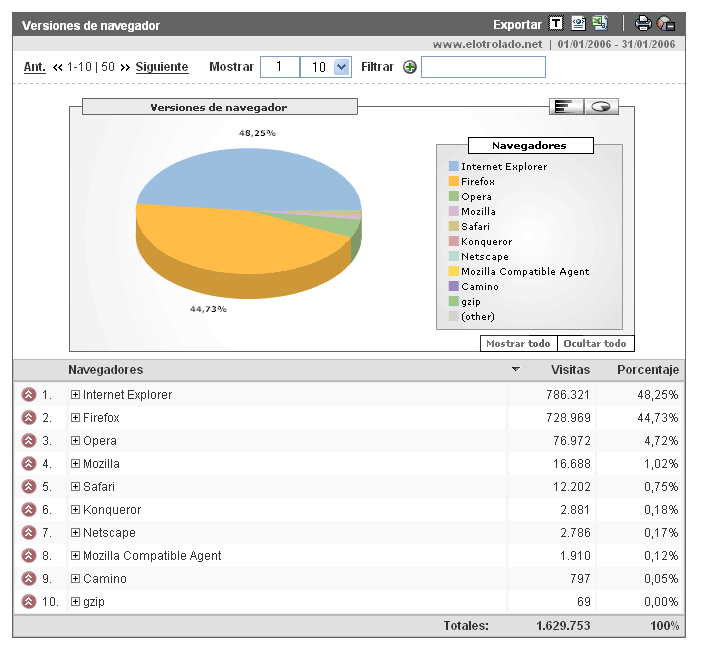Viewport: 702px width, 645px height.
Task: Expand the Firefox row details
Action: coord(75,418)
